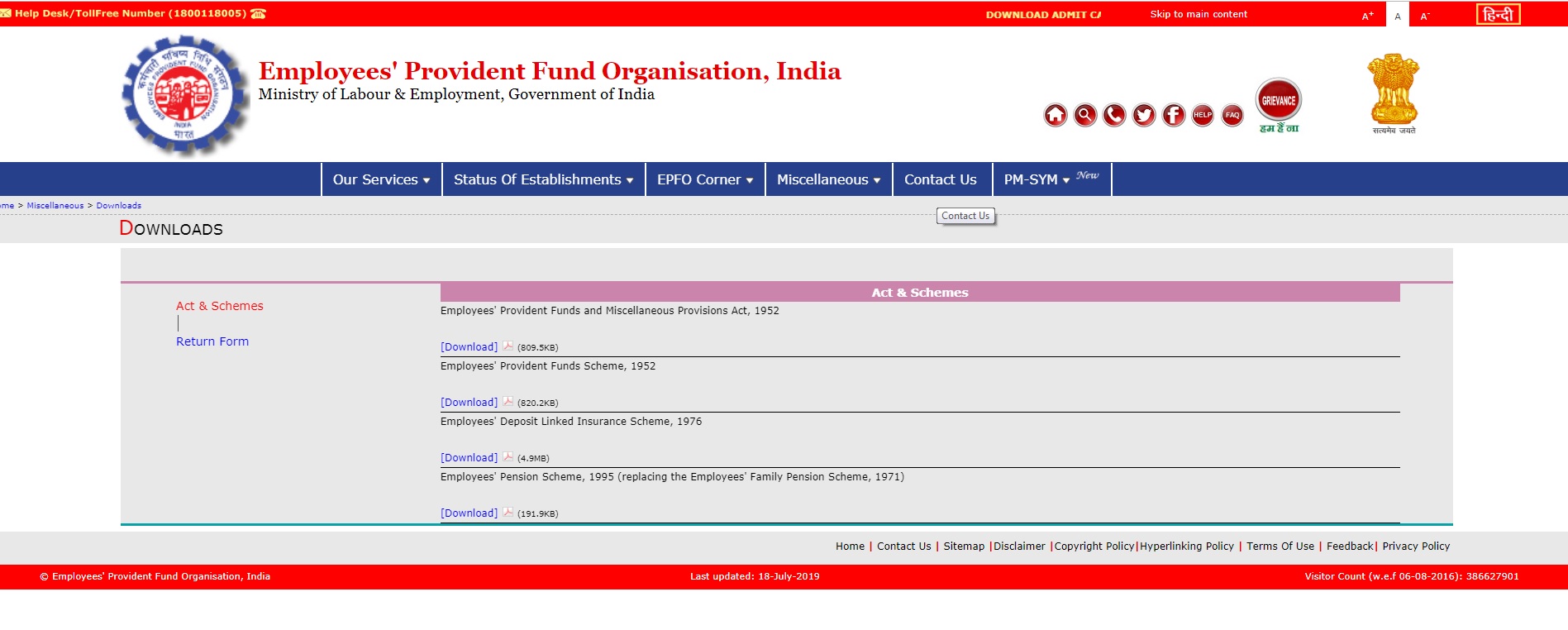Switch site language to Hindi
The image size is (1568, 630).
click(x=1498, y=14)
